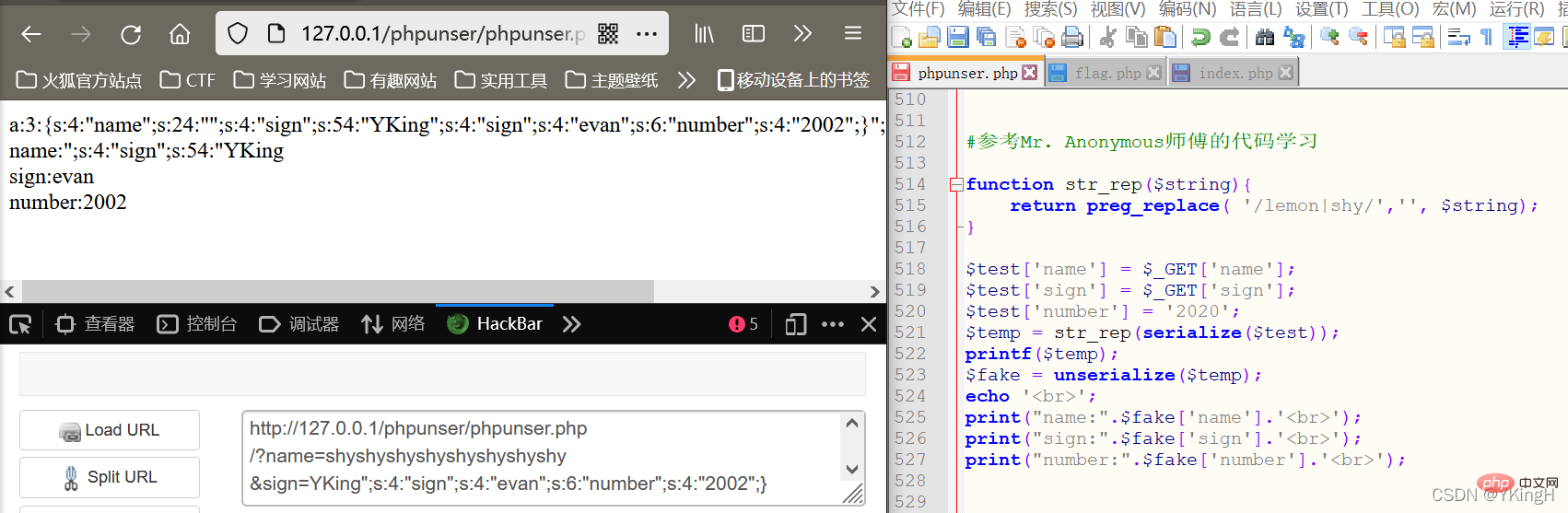Open the 有趣网站 bookmark folder
Viewport: 1568px width, 513px height.
(391, 80)
